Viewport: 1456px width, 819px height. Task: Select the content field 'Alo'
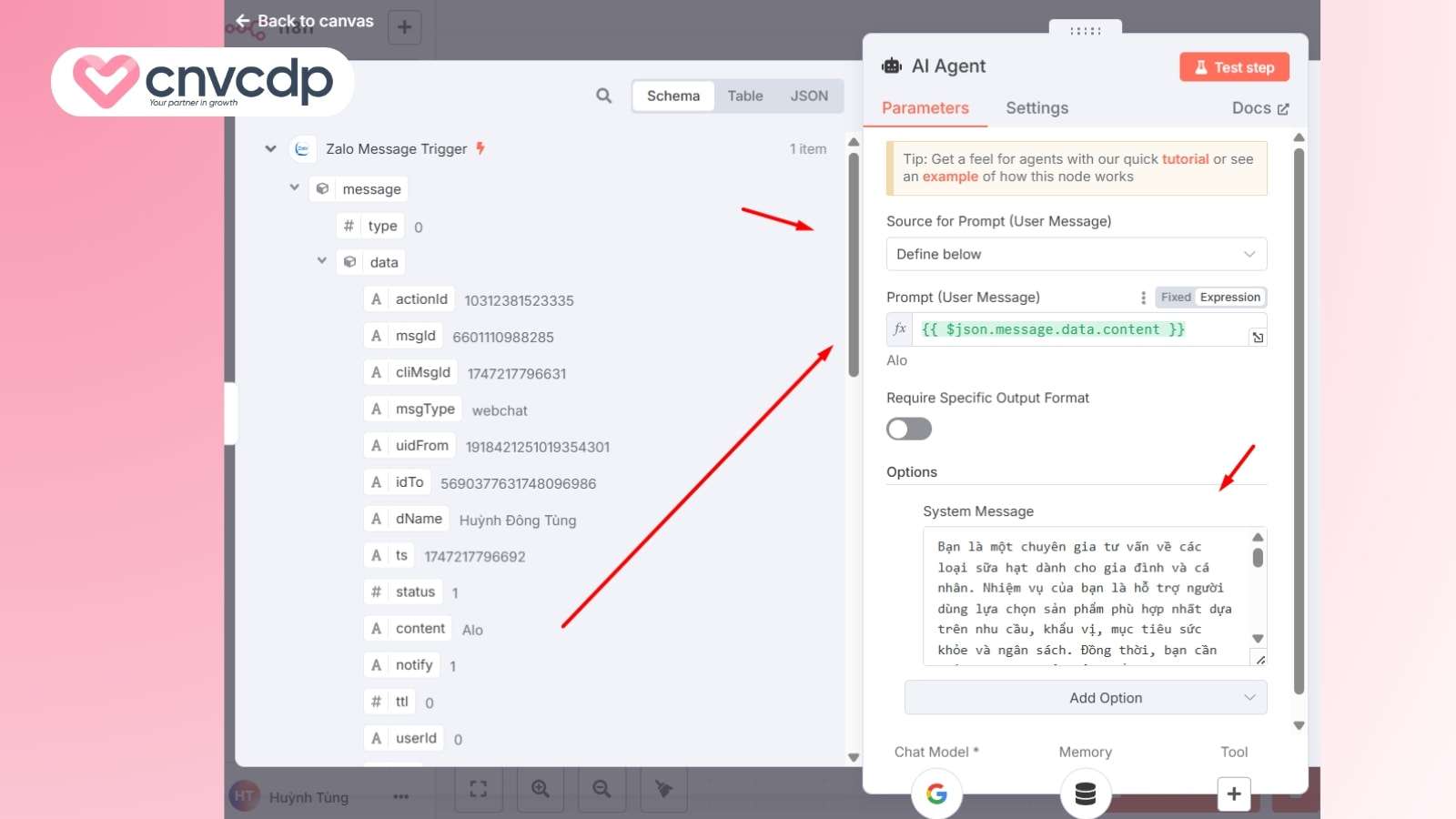pyautogui.click(x=408, y=629)
